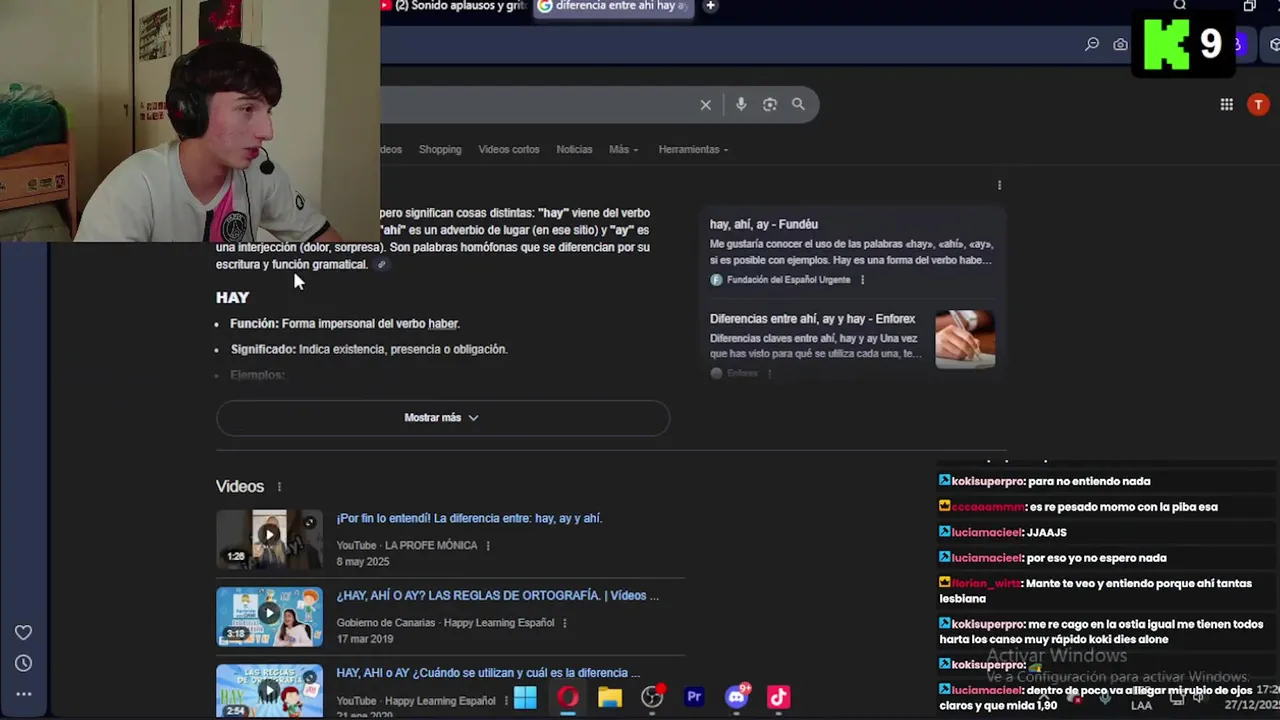Viewport: 1280px width, 720px height.
Task: Switch to the Videos cortos search tab
Action: pyautogui.click(x=509, y=150)
